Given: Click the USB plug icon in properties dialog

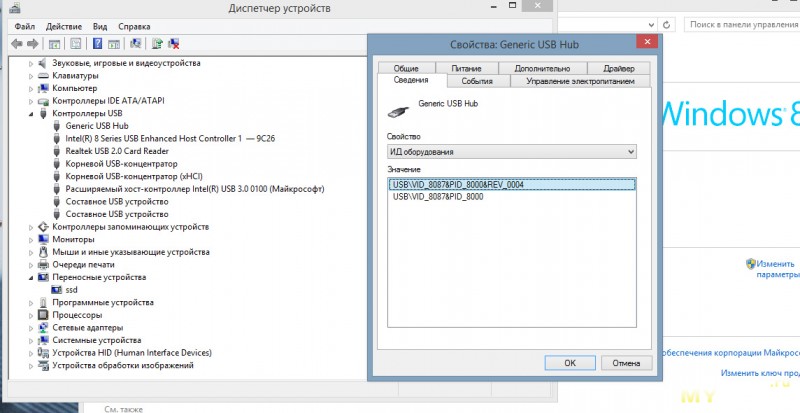Looking at the screenshot, I should [x=398, y=111].
